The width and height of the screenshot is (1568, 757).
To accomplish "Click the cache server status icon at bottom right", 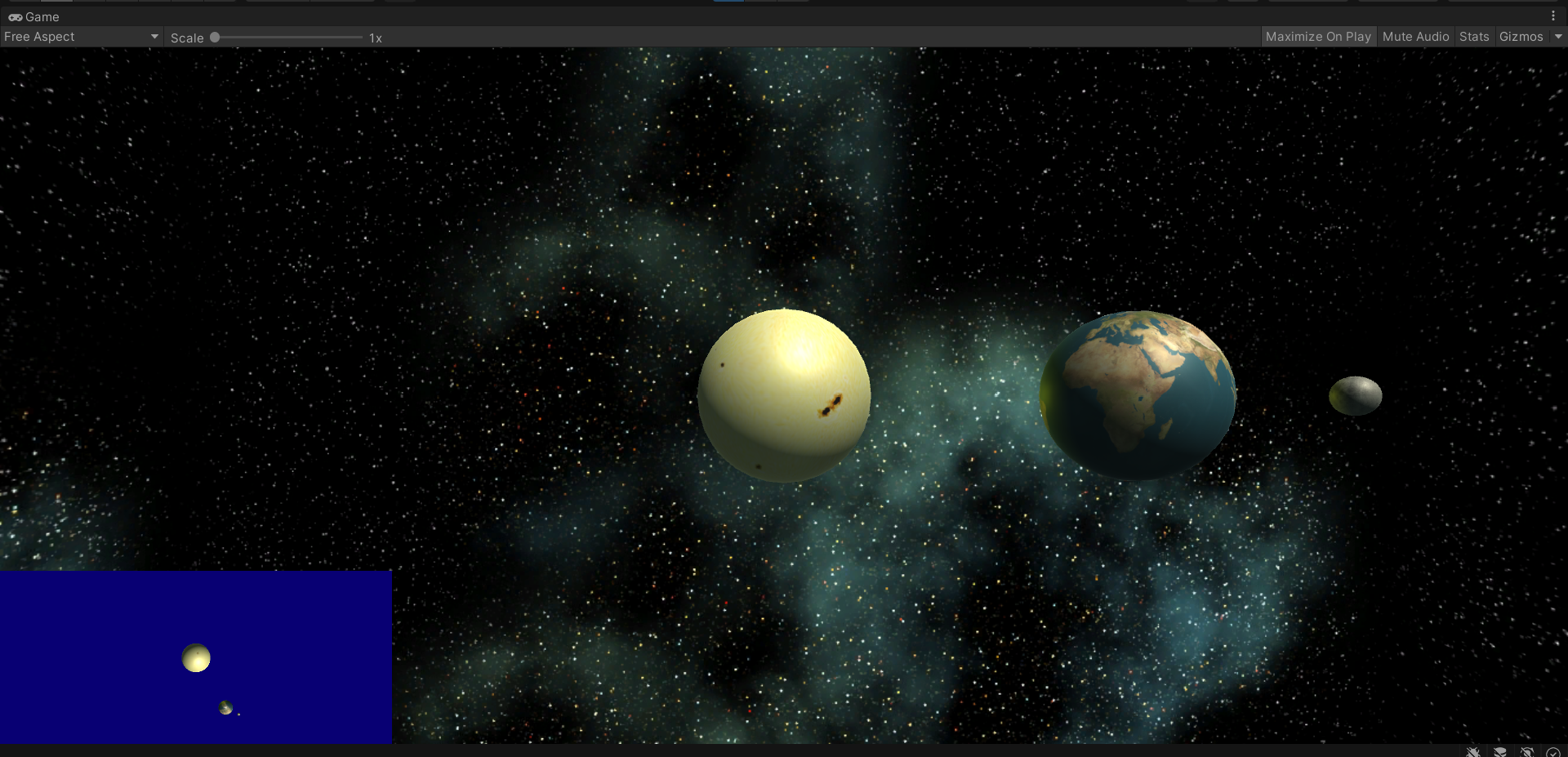I will click(x=1500, y=752).
